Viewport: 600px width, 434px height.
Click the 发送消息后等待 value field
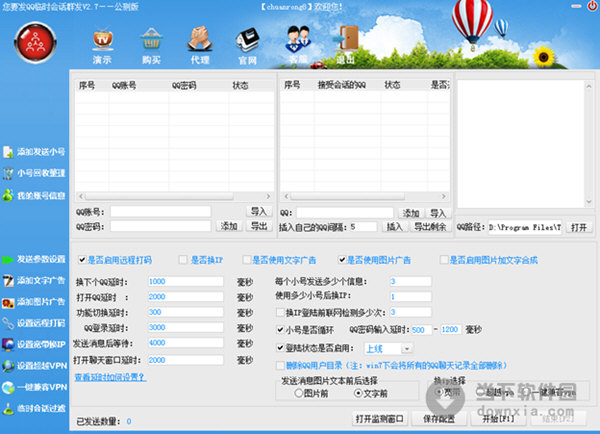point(186,343)
